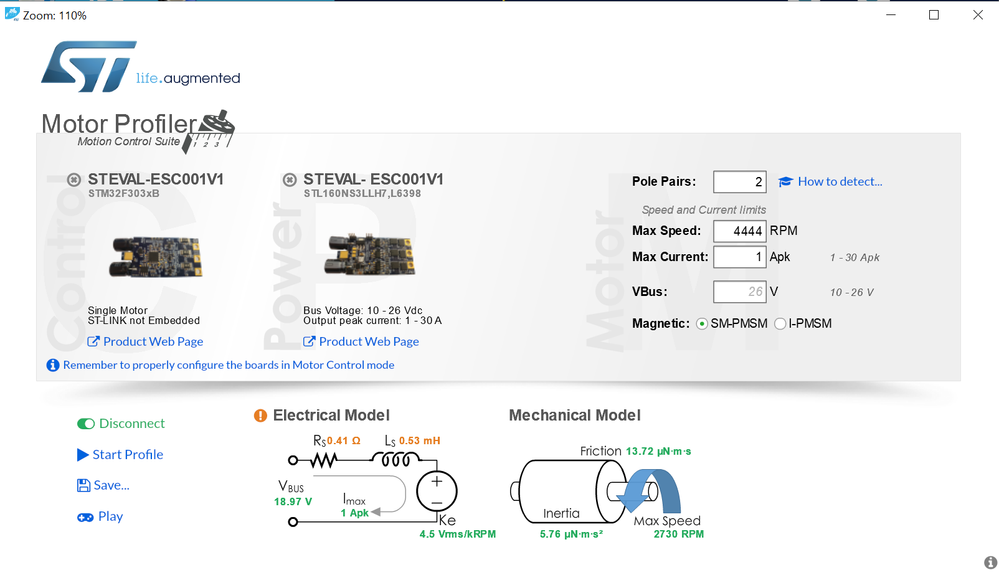Click the Imax 1 Apk value
Viewport: 999px width, 572px height.
coord(354,513)
